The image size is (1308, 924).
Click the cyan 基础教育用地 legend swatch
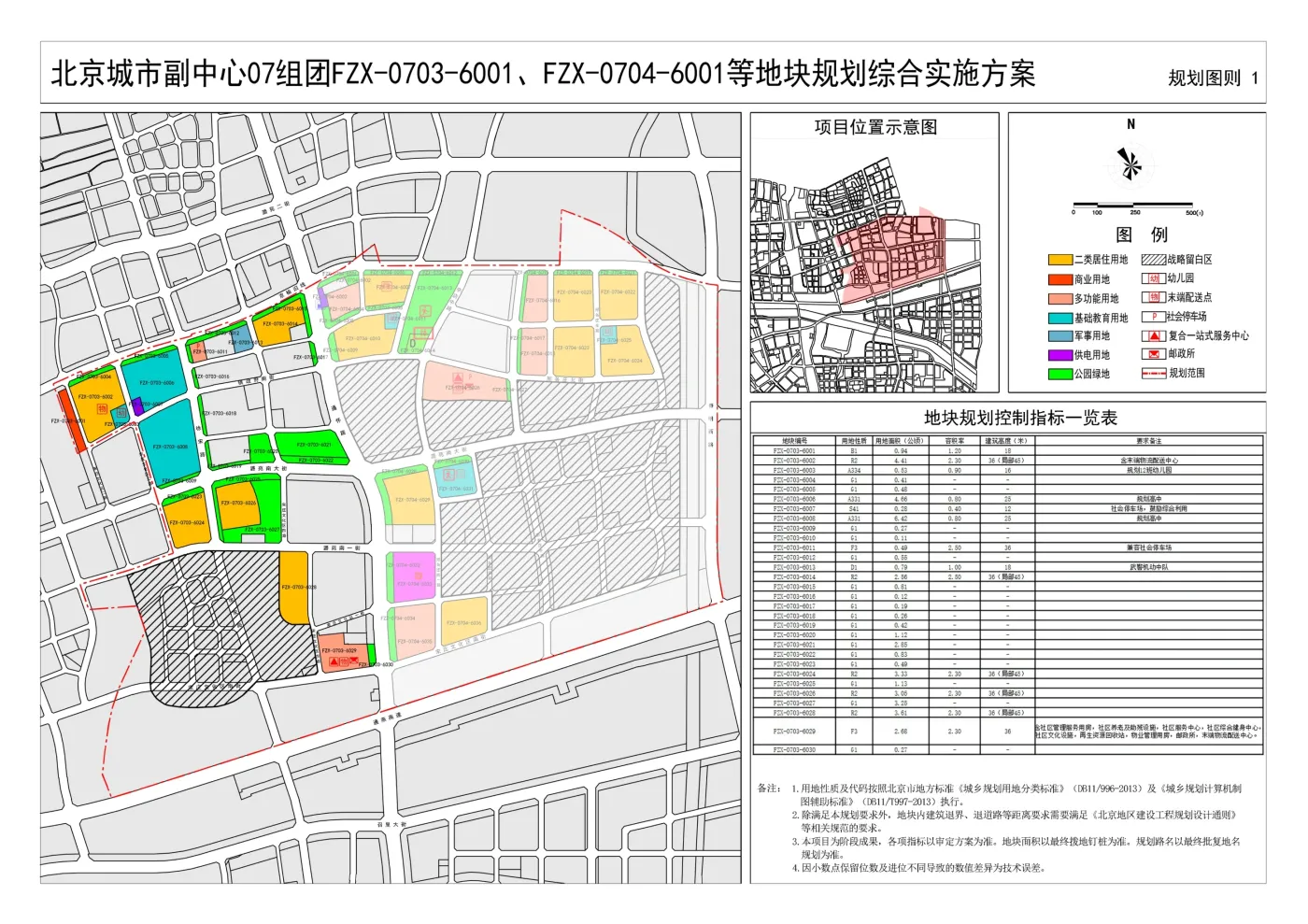pyautogui.click(x=1059, y=318)
